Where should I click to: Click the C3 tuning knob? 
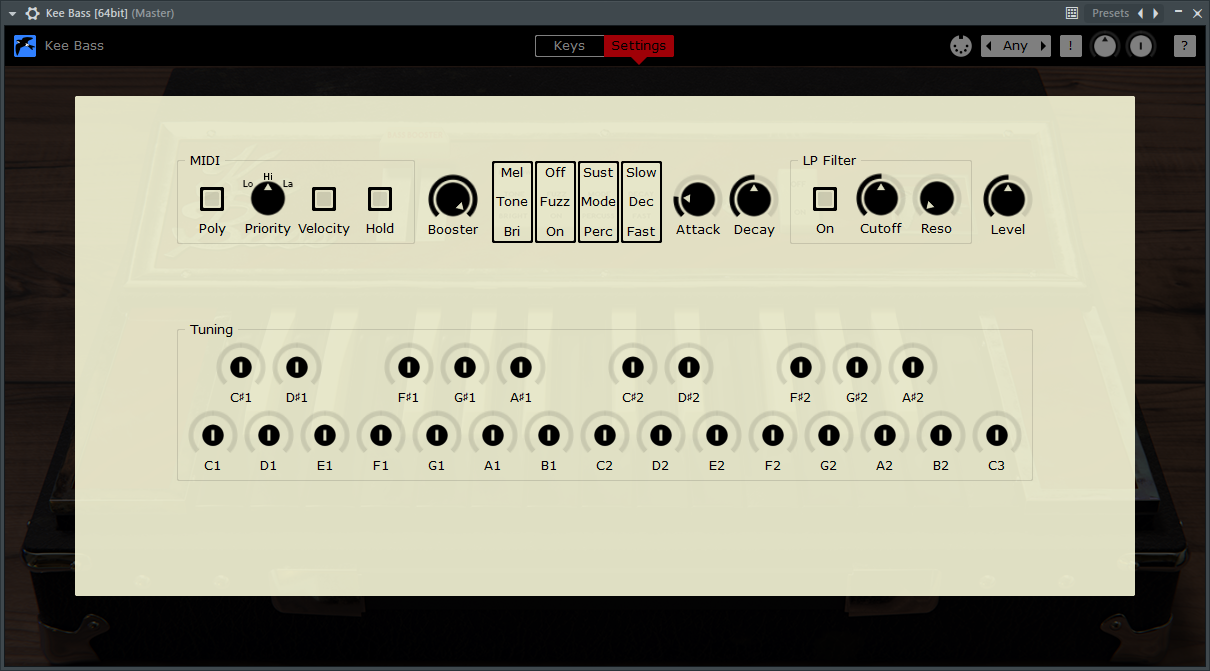point(996,435)
